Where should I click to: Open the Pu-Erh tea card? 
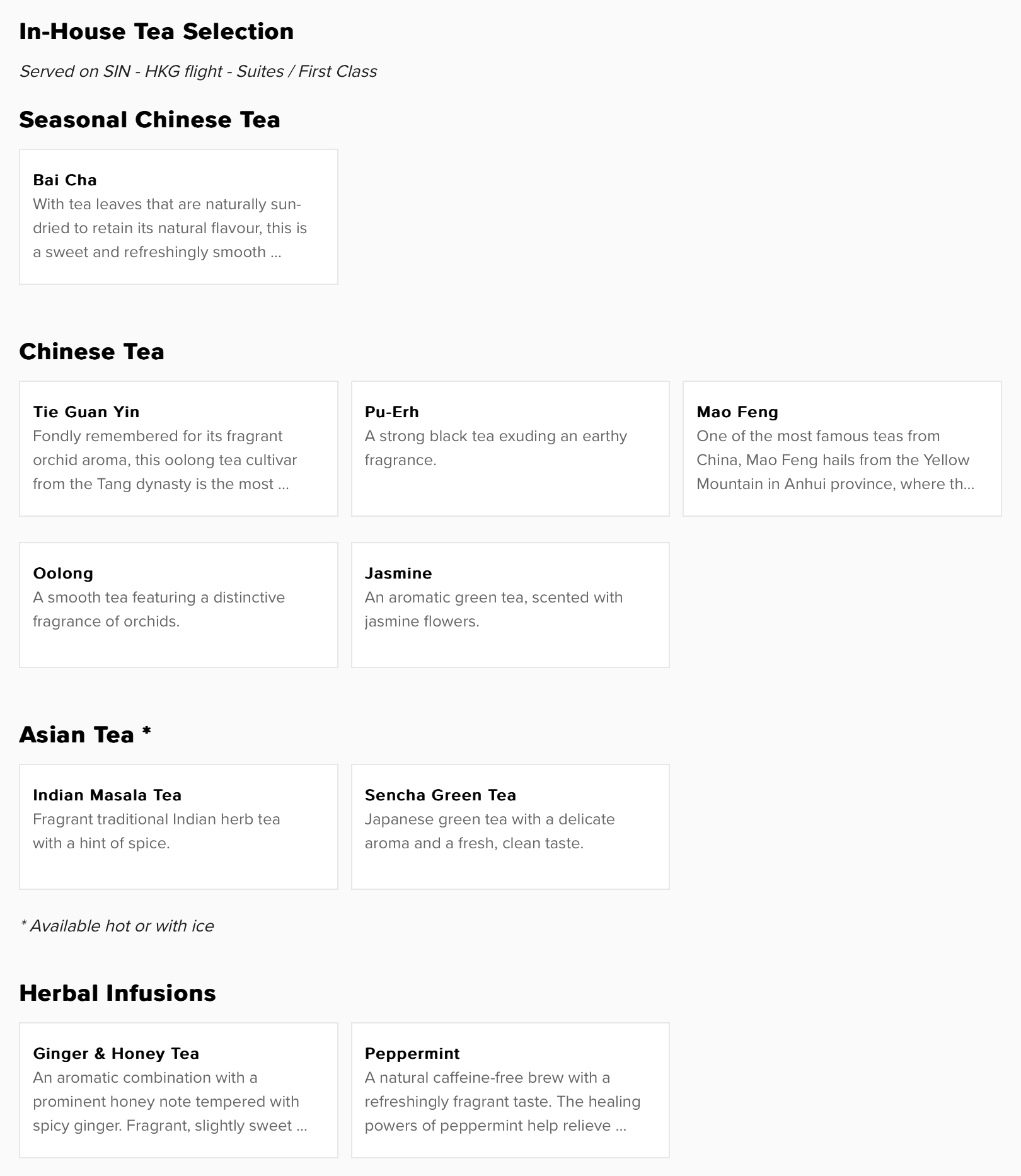point(510,449)
